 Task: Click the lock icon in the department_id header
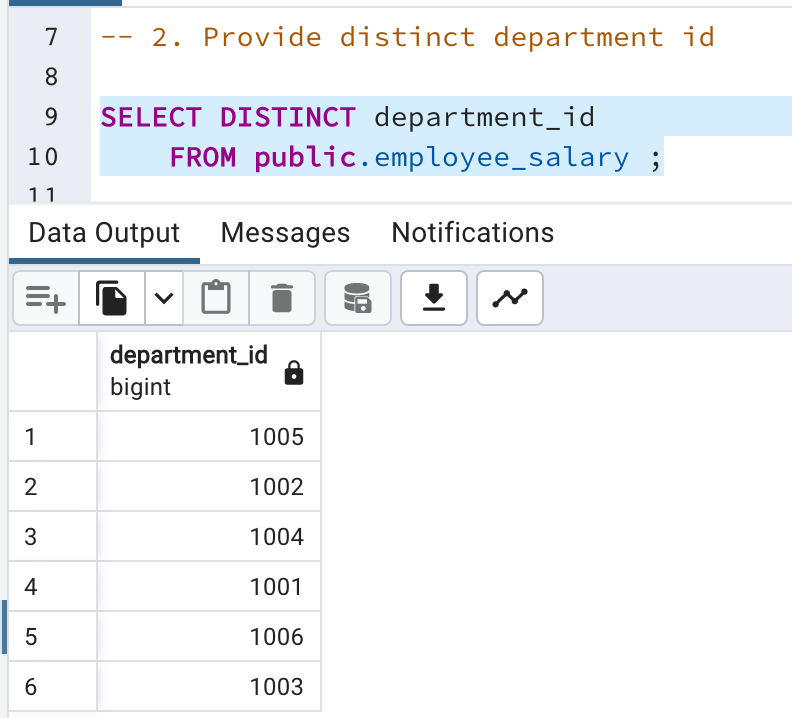pos(293,374)
